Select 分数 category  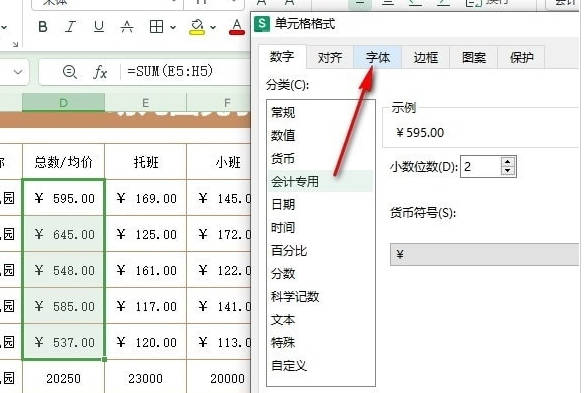tap(320, 273)
